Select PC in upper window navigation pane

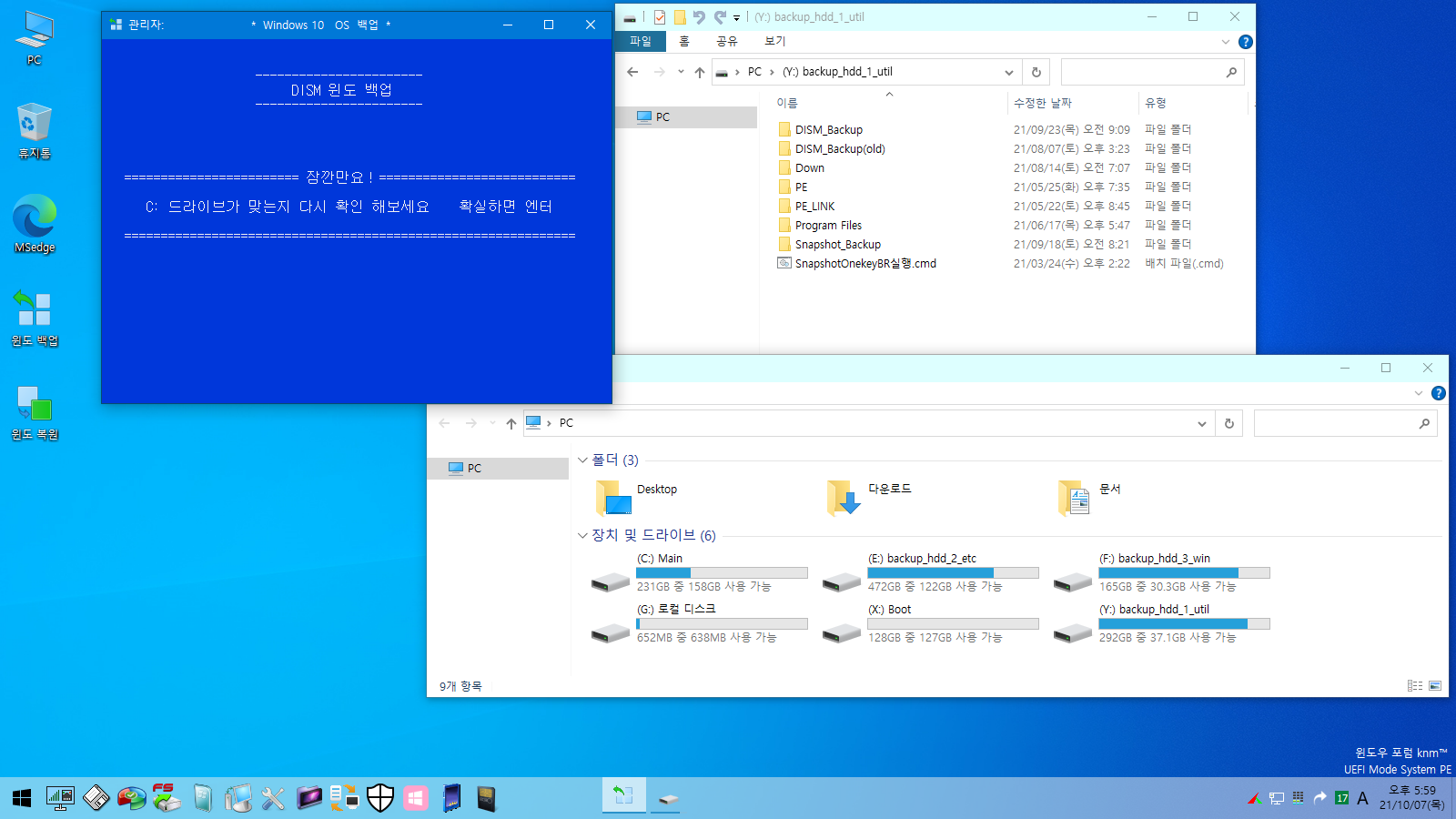[x=686, y=116]
